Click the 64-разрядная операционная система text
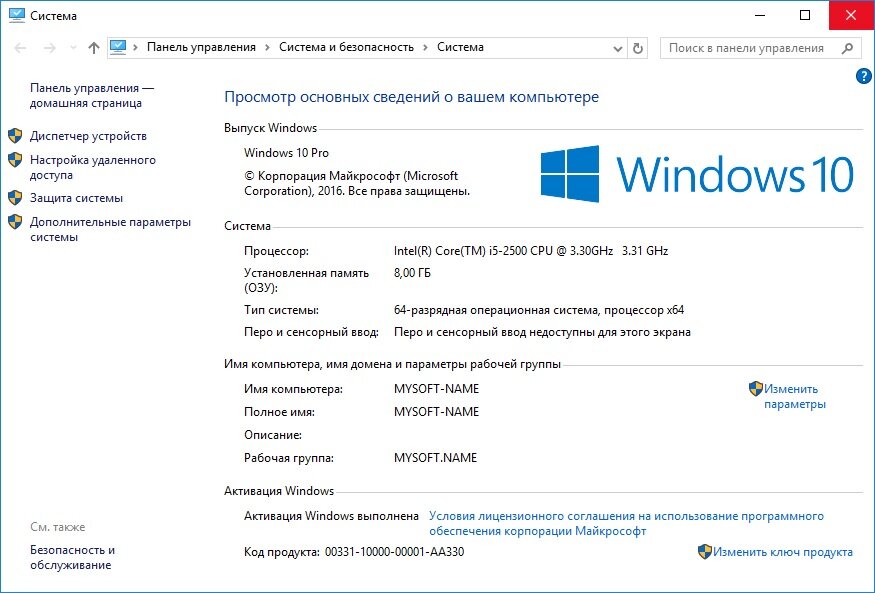Viewport: 875px width, 593px height. [539, 310]
